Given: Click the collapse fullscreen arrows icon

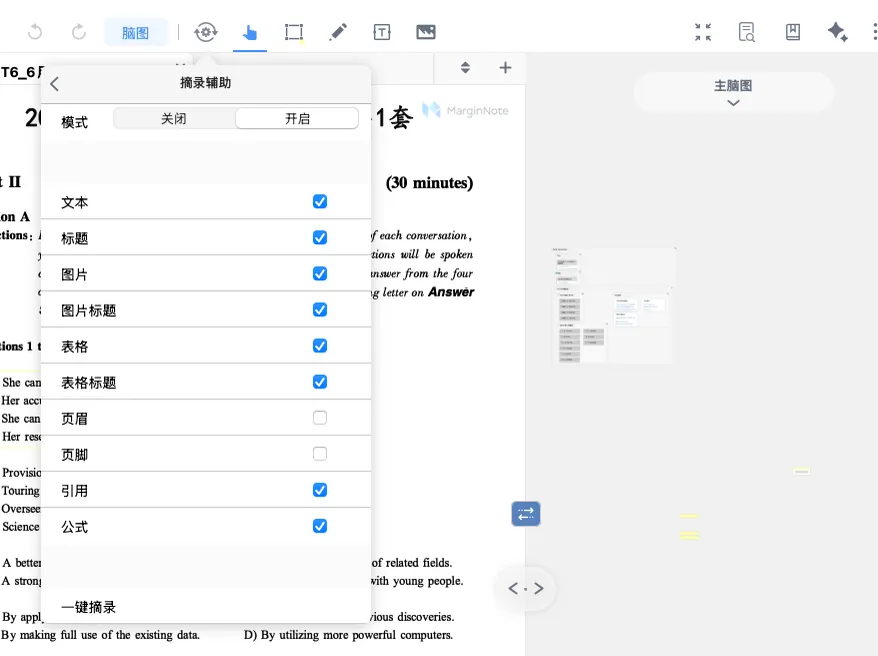Looking at the screenshot, I should (703, 32).
